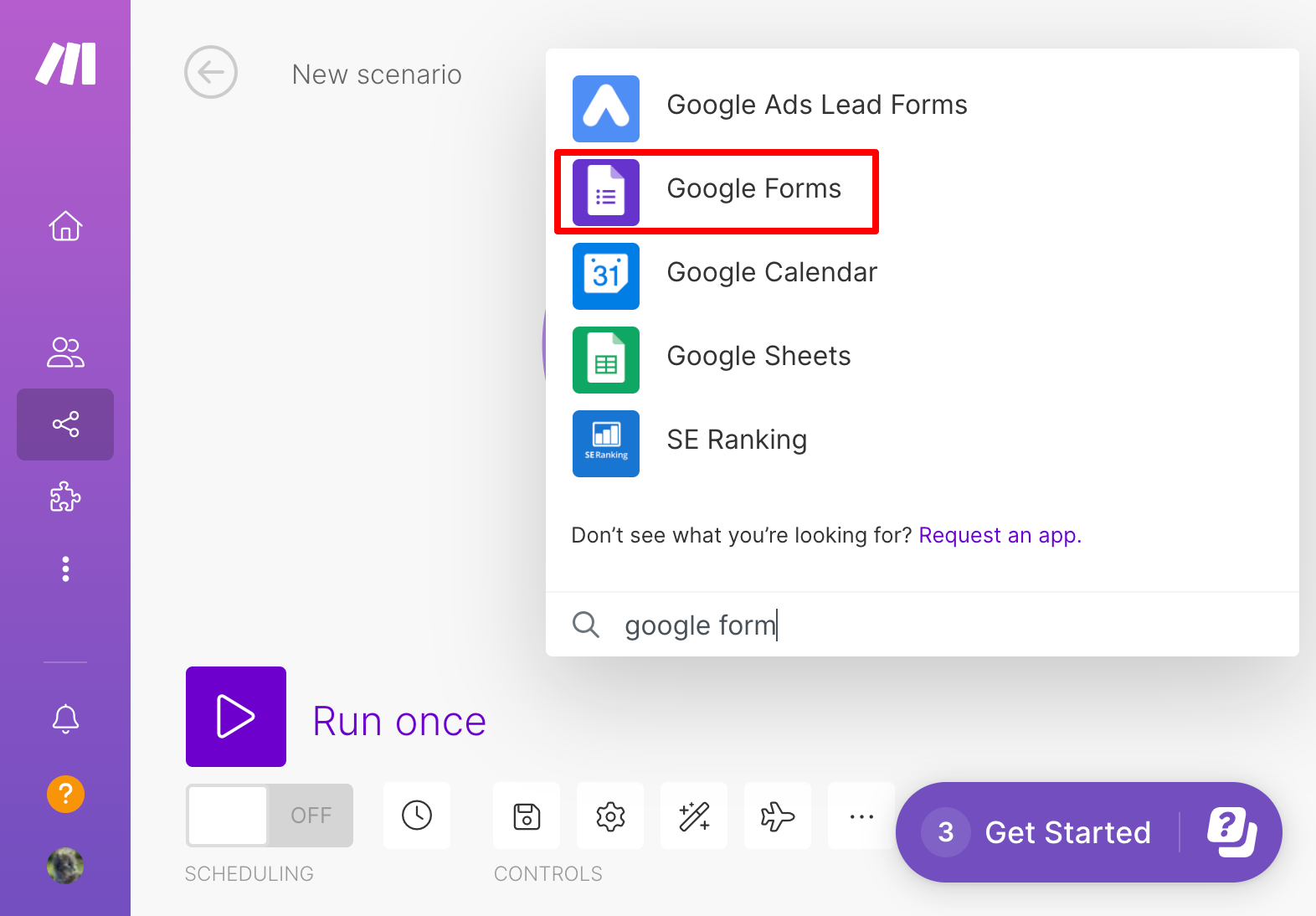The width and height of the screenshot is (1316, 916).
Task: Open the Home dashboard icon
Action: 65,226
